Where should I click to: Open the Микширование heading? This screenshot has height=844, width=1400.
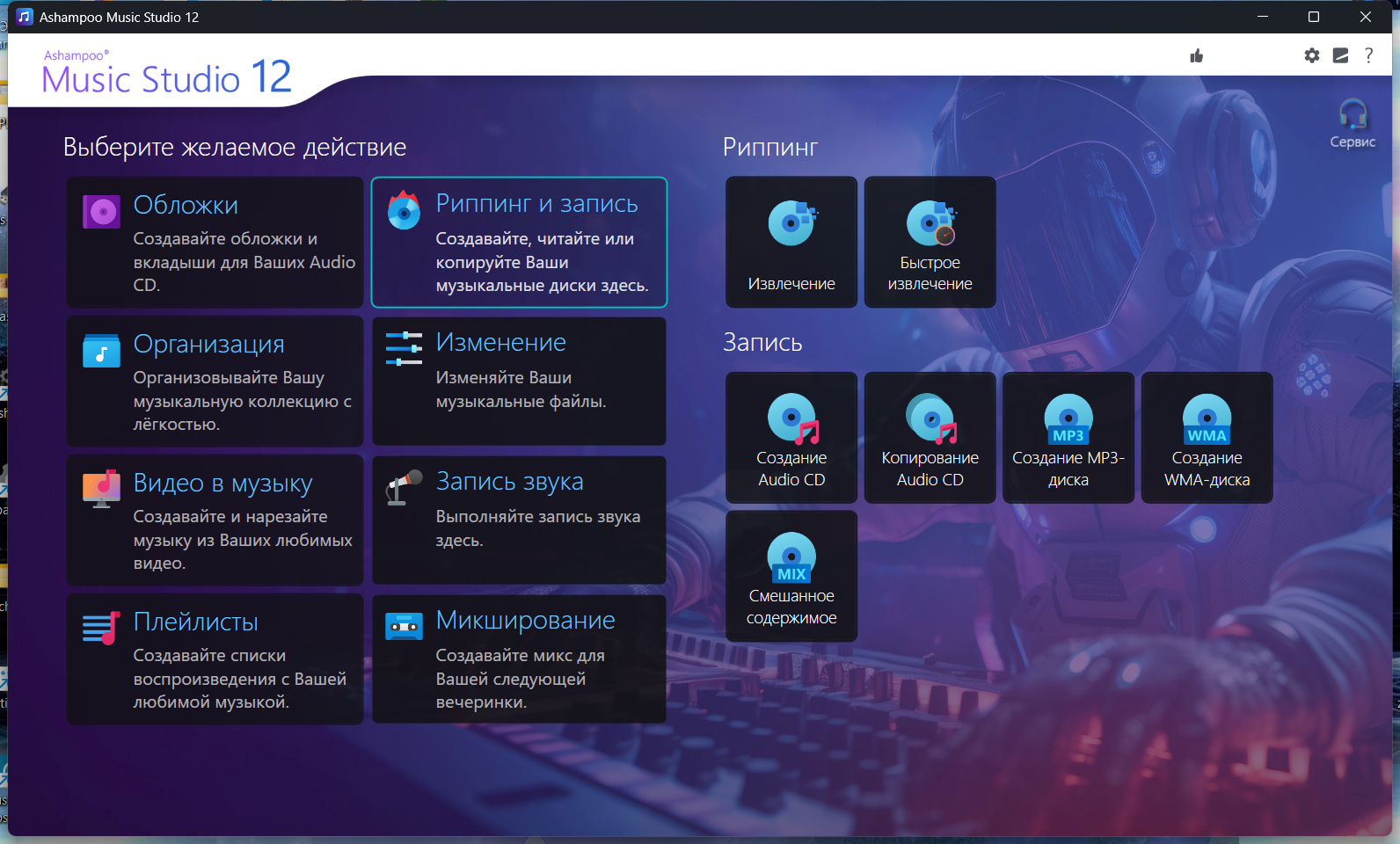pyautogui.click(x=525, y=621)
